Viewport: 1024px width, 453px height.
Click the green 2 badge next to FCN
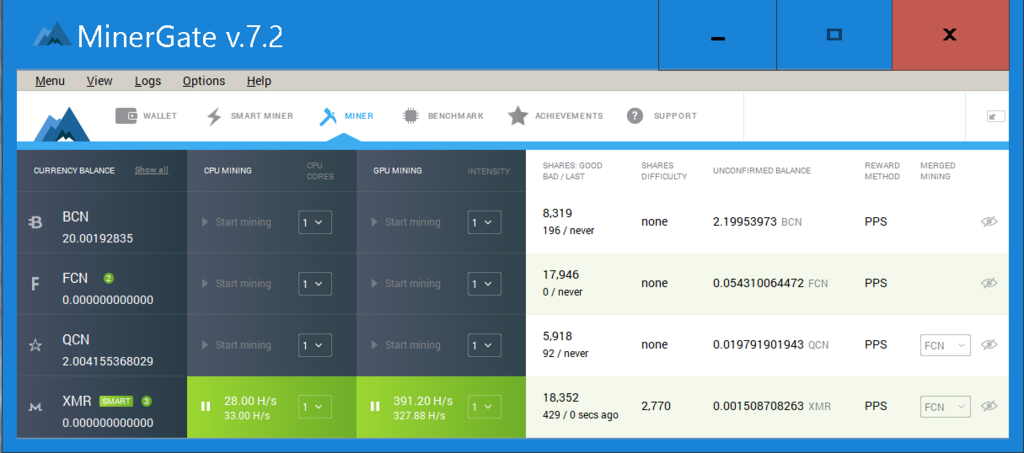108,278
